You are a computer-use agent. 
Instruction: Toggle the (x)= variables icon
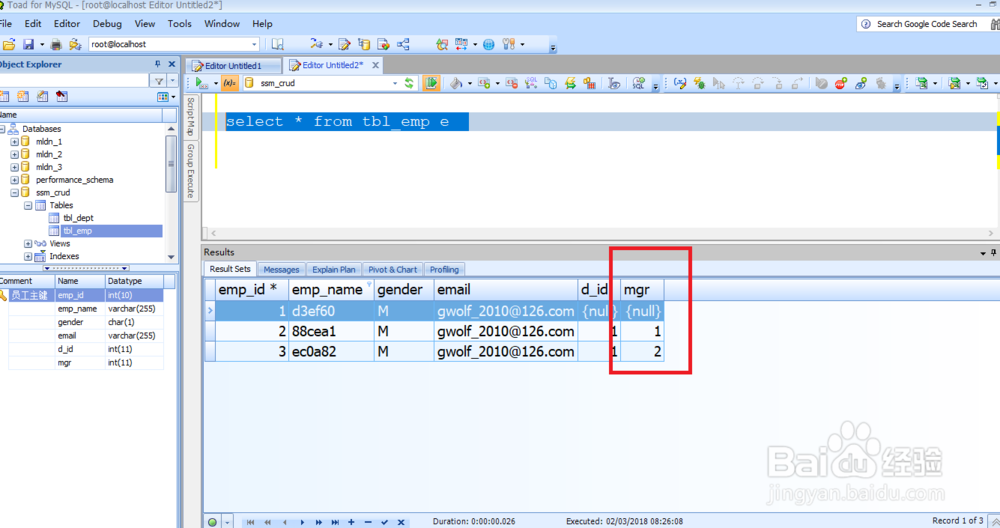coord(230,83)
